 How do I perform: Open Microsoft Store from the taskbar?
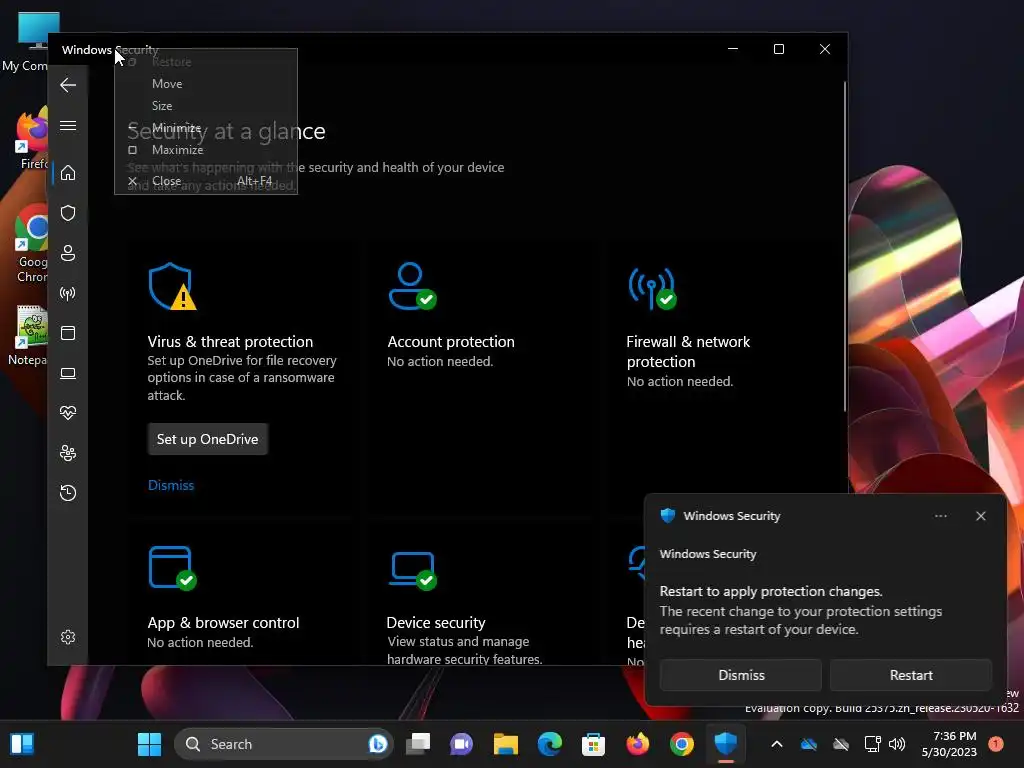tap(594, 744)
